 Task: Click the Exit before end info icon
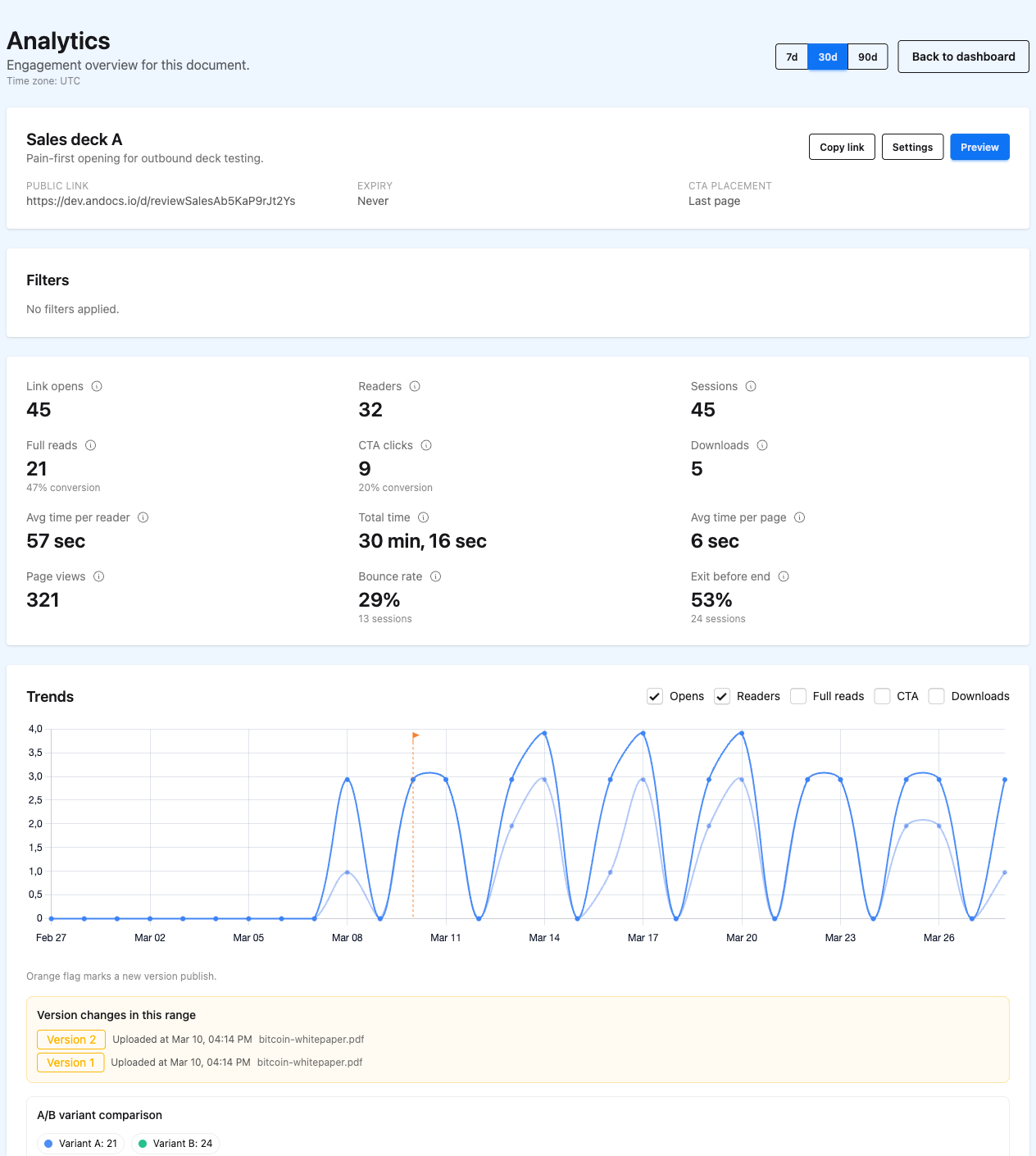(x=784, y=576)
